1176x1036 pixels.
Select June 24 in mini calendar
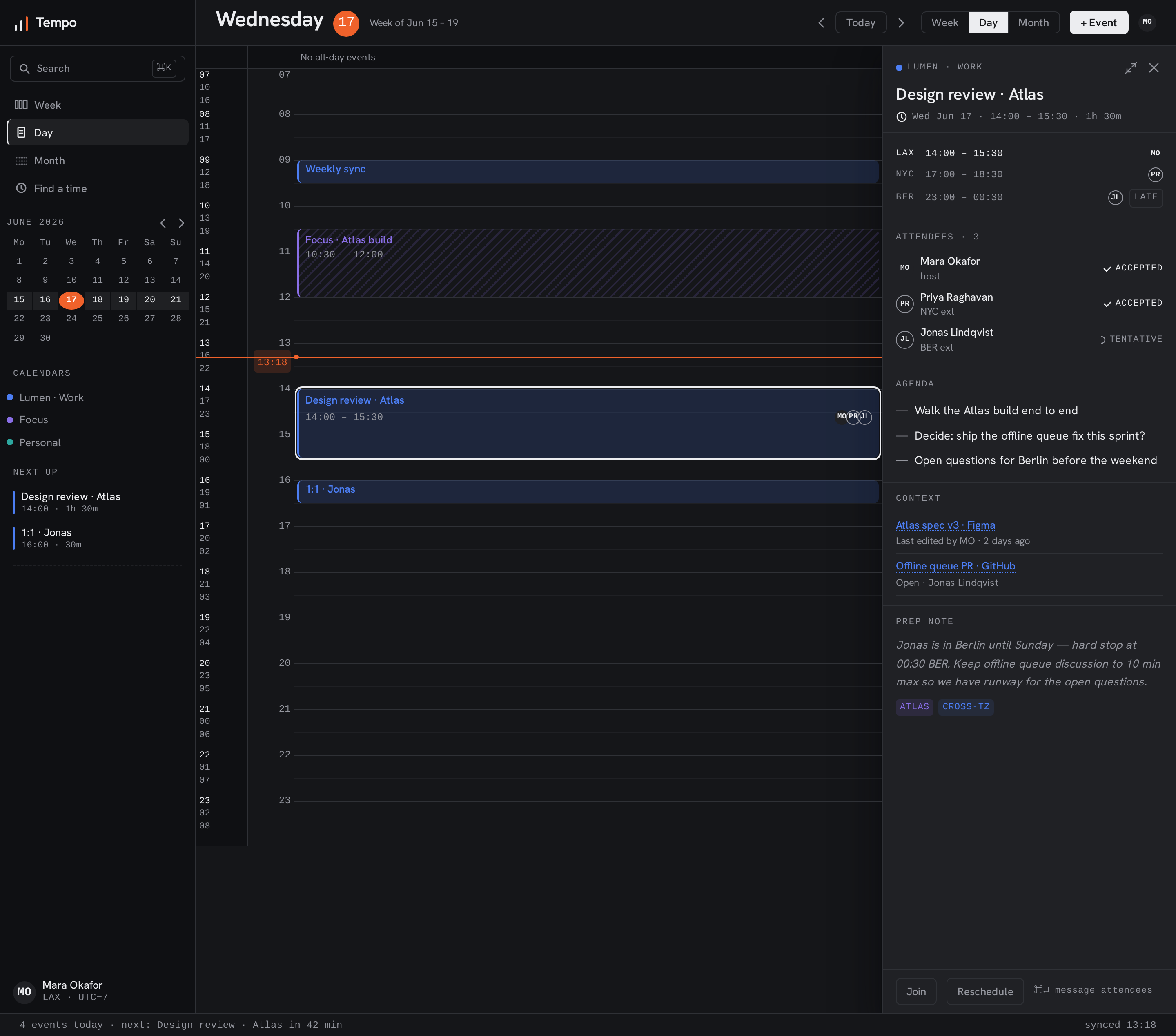[71, 318]
